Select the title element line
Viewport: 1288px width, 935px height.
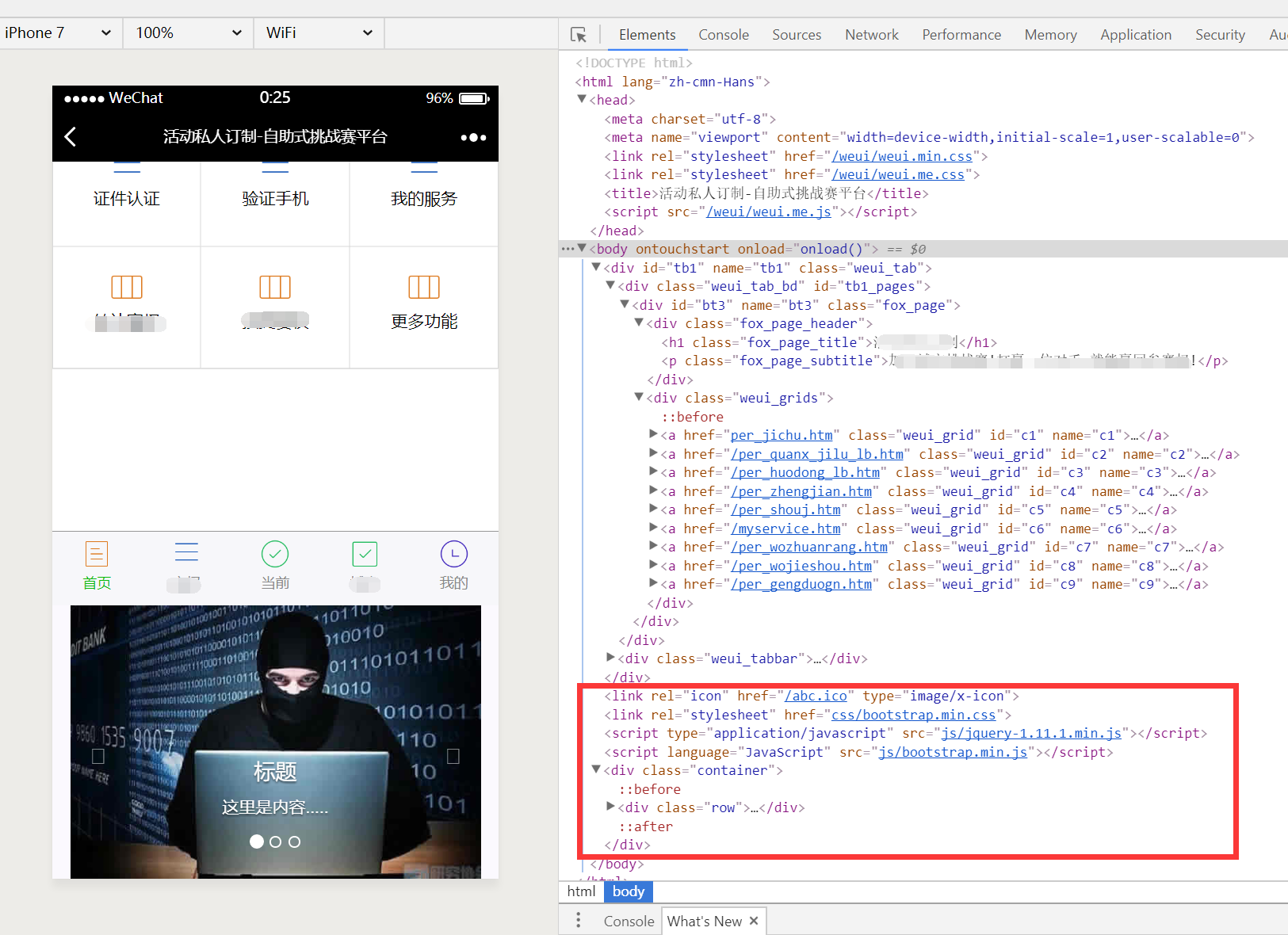[766, 193]
